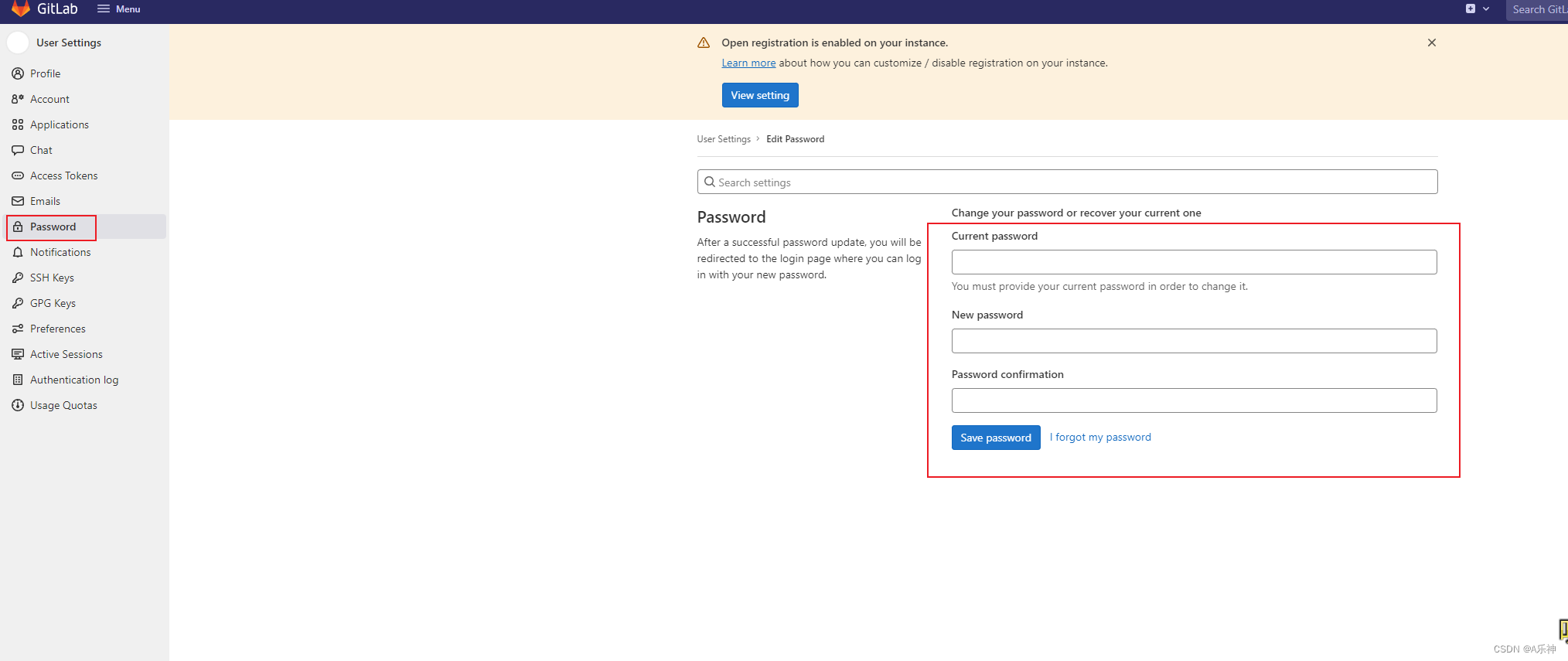This screenshot has height=661, width=1568.
Task: Click the SSH Keys key icon
Action: click(18, 278)
